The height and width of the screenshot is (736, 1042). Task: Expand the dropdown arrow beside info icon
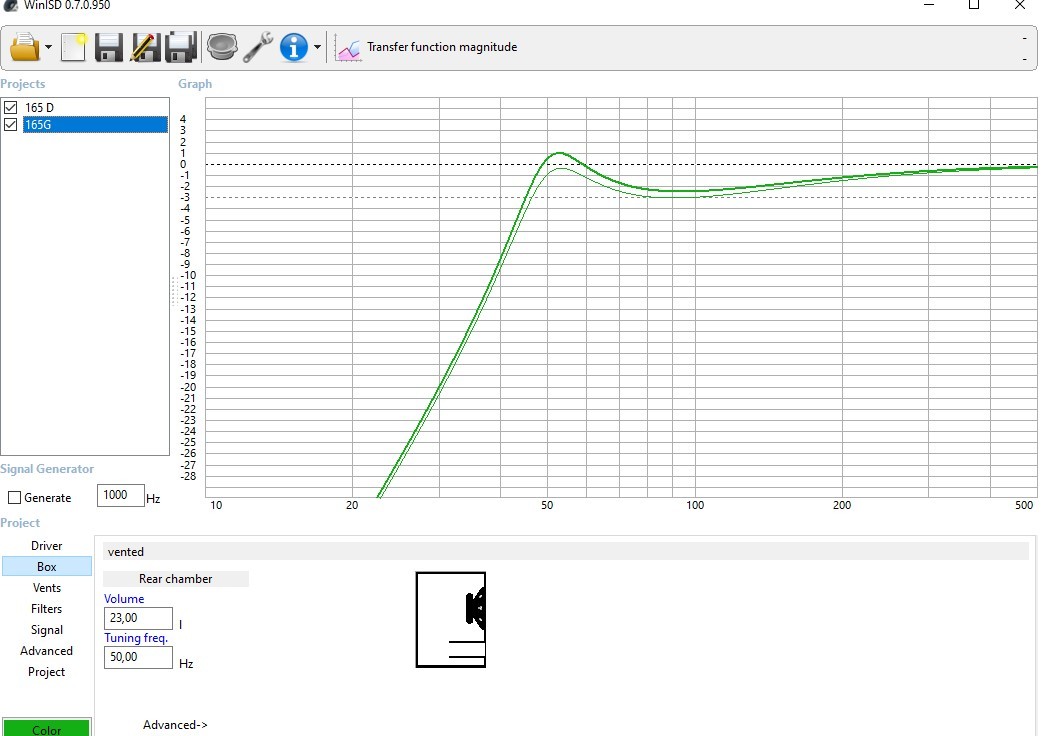tap(317, 47)
